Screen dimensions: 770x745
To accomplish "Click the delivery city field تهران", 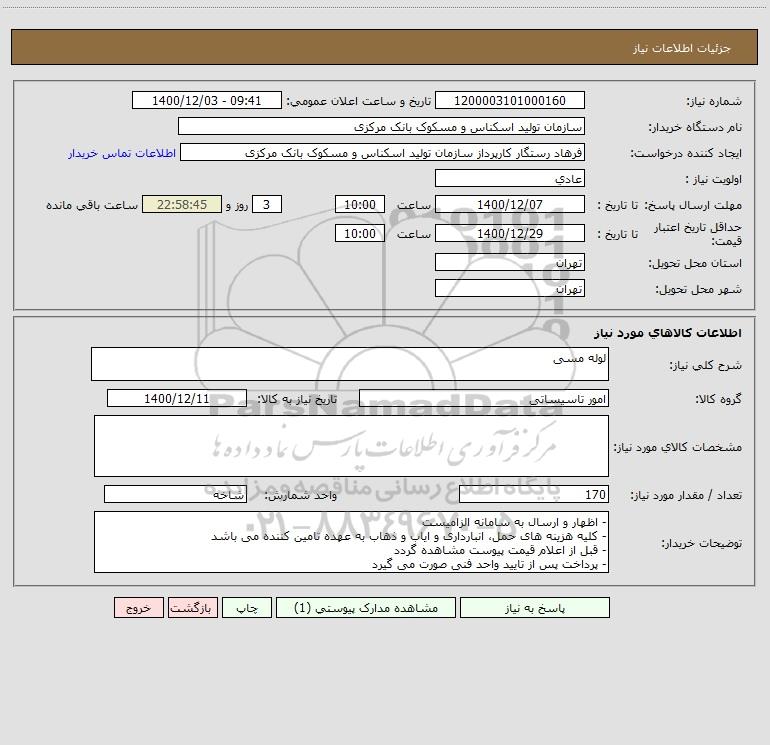I will click(510, 288).
